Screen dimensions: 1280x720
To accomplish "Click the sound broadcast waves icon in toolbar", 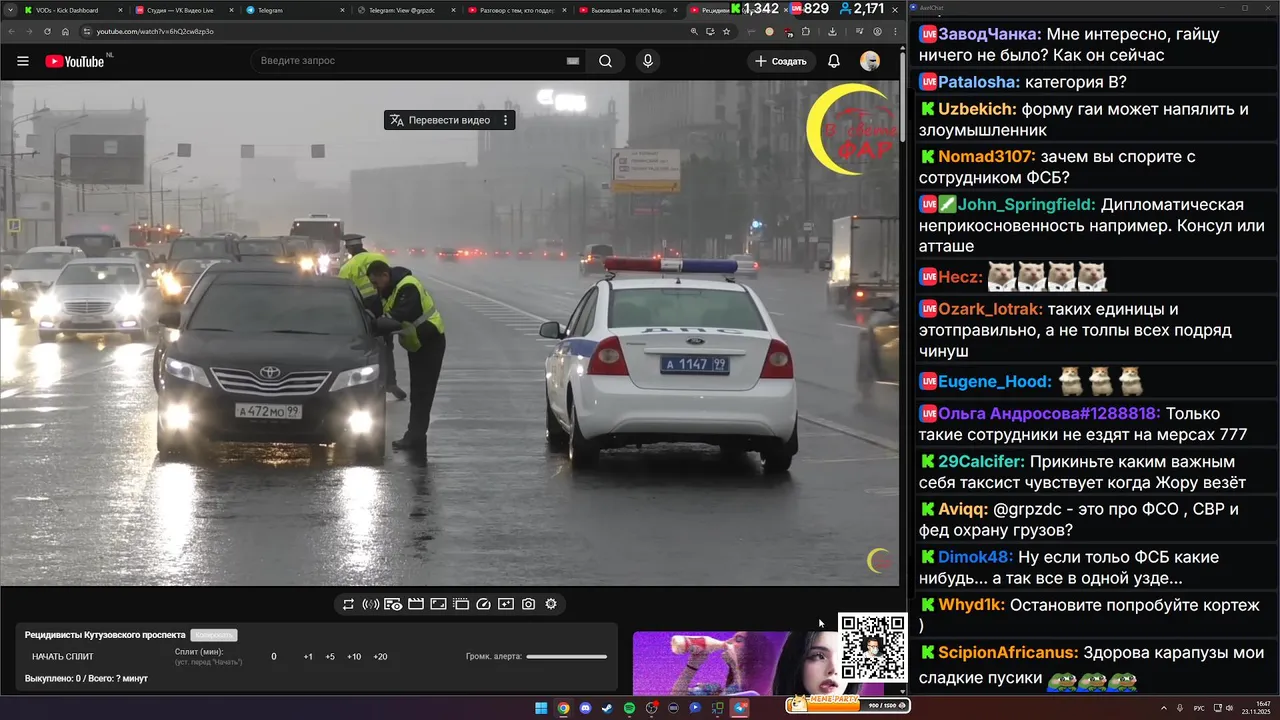I will [370, 604].
